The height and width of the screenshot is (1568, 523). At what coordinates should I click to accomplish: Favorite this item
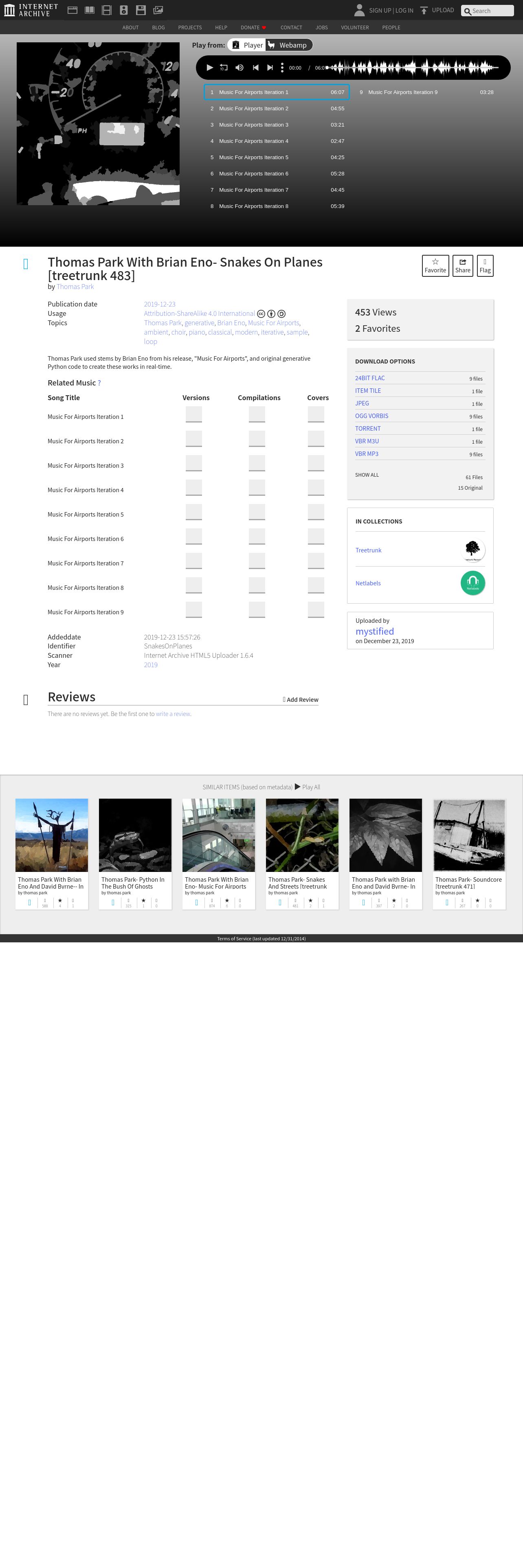(x=435, y=265)
